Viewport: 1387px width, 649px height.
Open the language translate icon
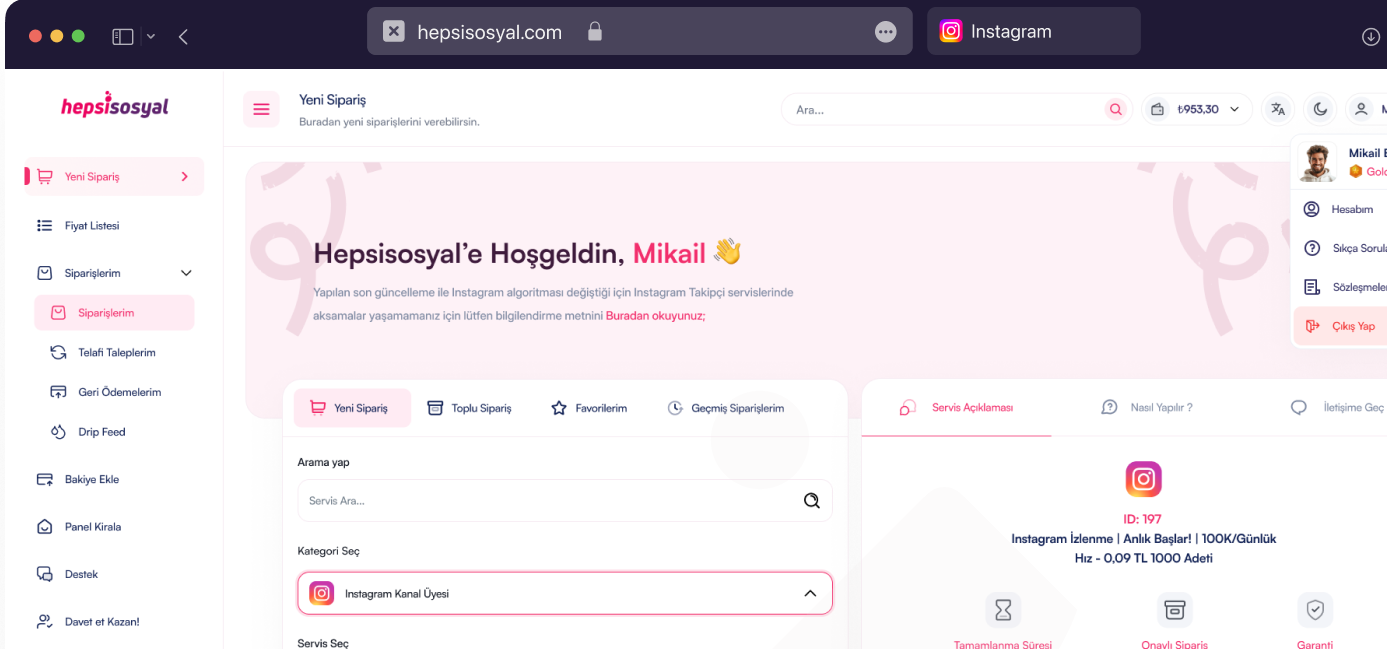point(1277,109)
